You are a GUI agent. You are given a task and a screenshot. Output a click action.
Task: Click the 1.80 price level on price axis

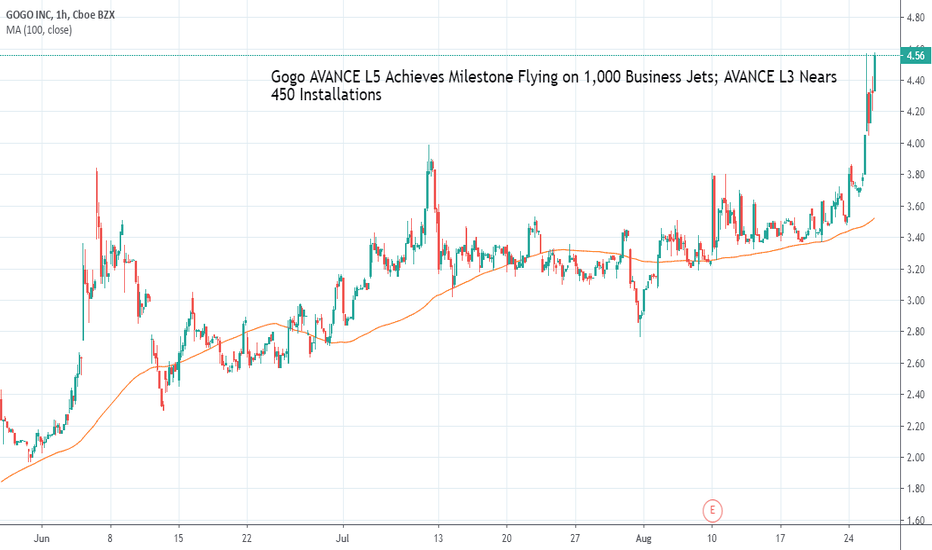(x=915, y=489)
